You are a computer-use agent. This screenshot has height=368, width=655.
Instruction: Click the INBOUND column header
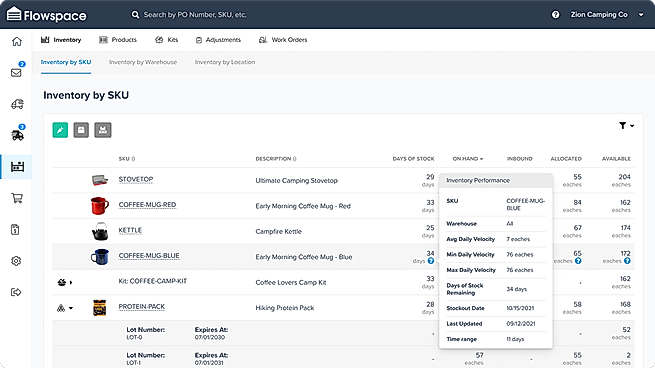click(520, 159)
